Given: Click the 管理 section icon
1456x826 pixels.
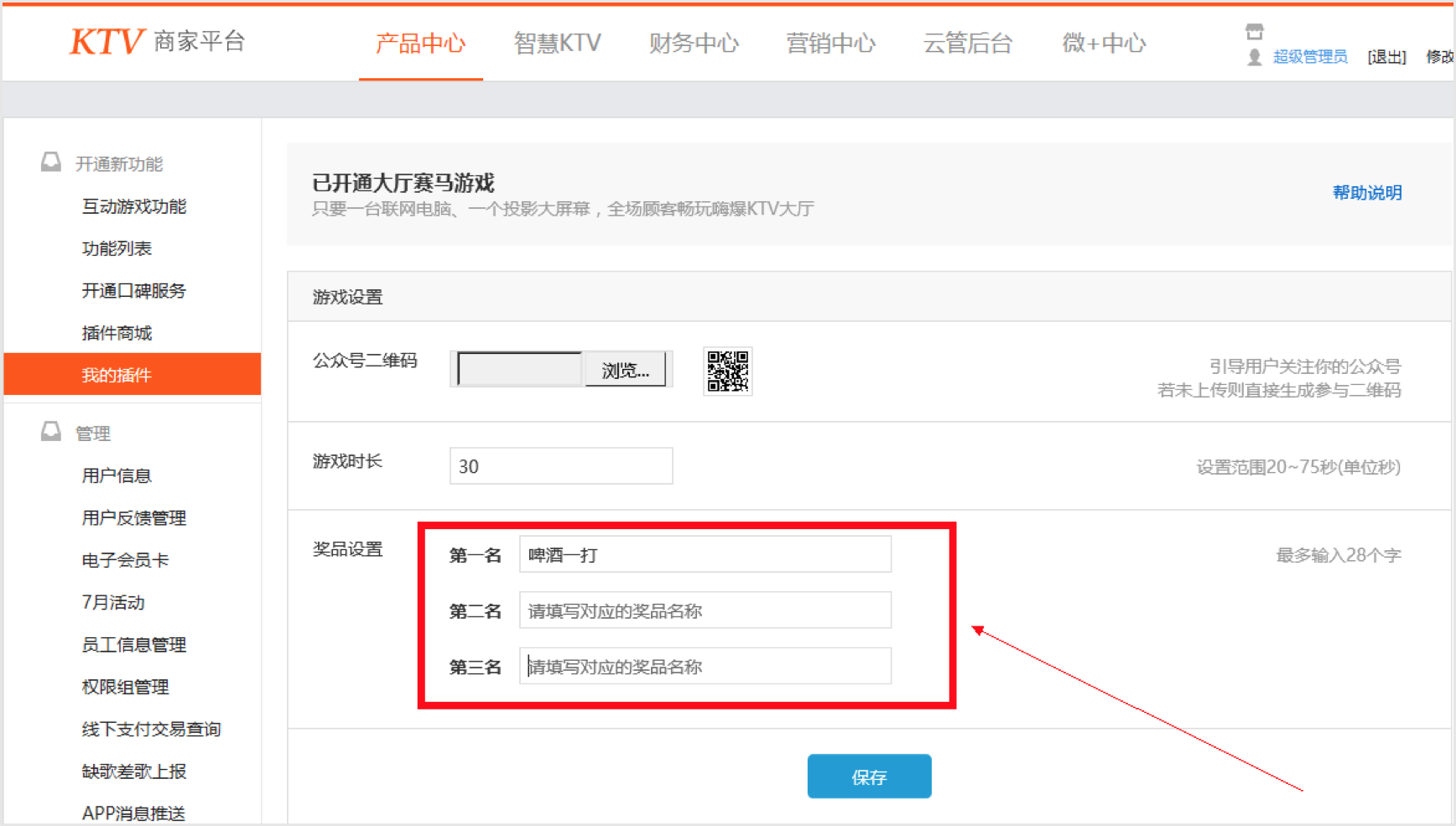Looking at the screenshot, I should [x=51, y=431].
